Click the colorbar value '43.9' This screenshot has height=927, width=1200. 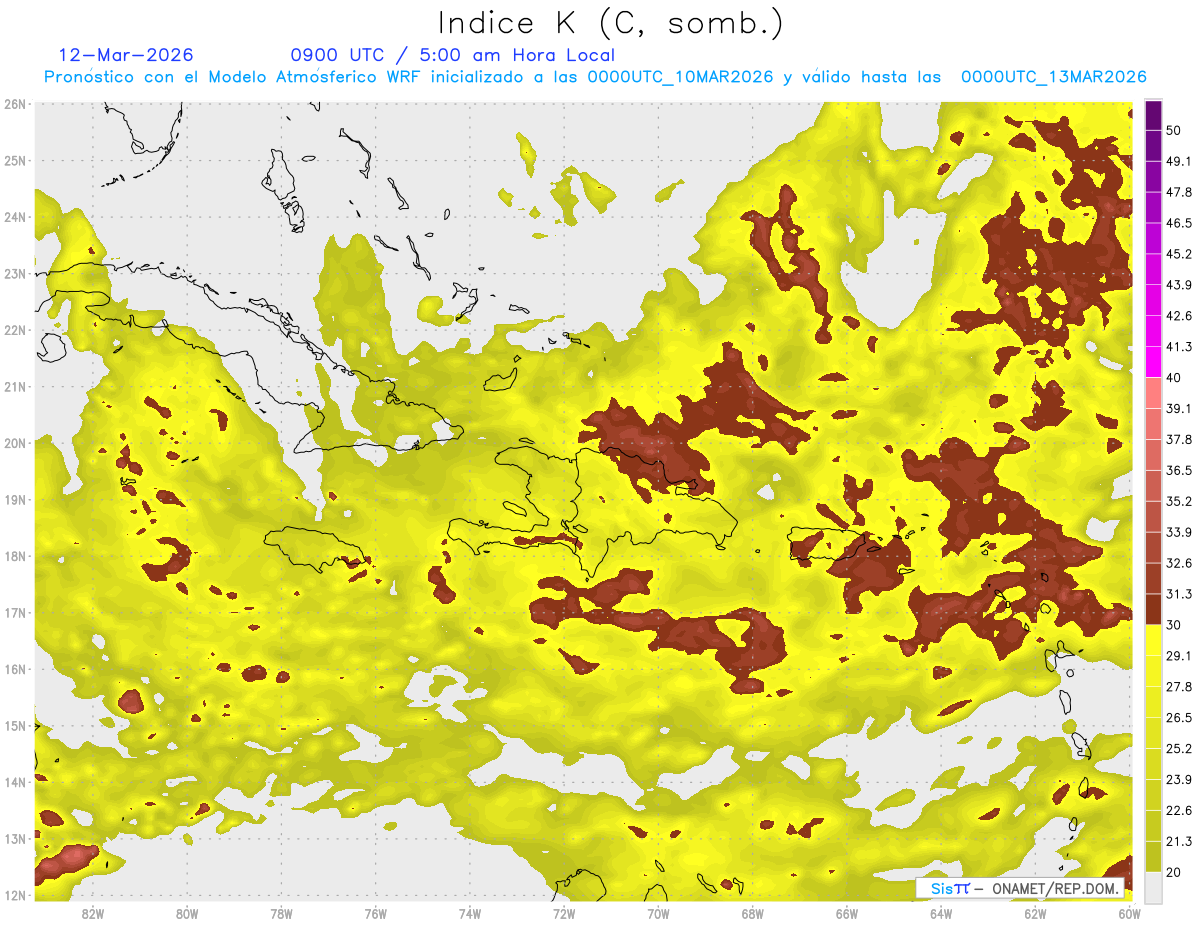click(x=1179, y=285)
